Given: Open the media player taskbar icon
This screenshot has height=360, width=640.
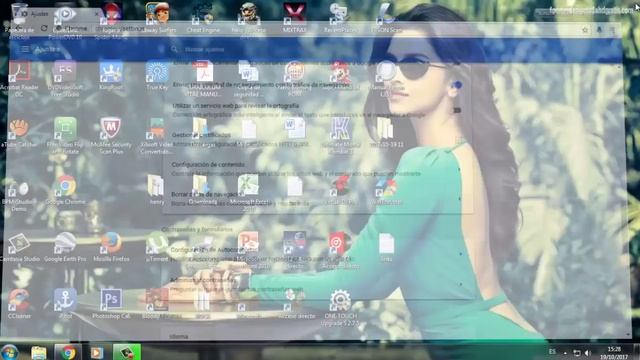Looking at the screenshot, I should coord(97,352).
